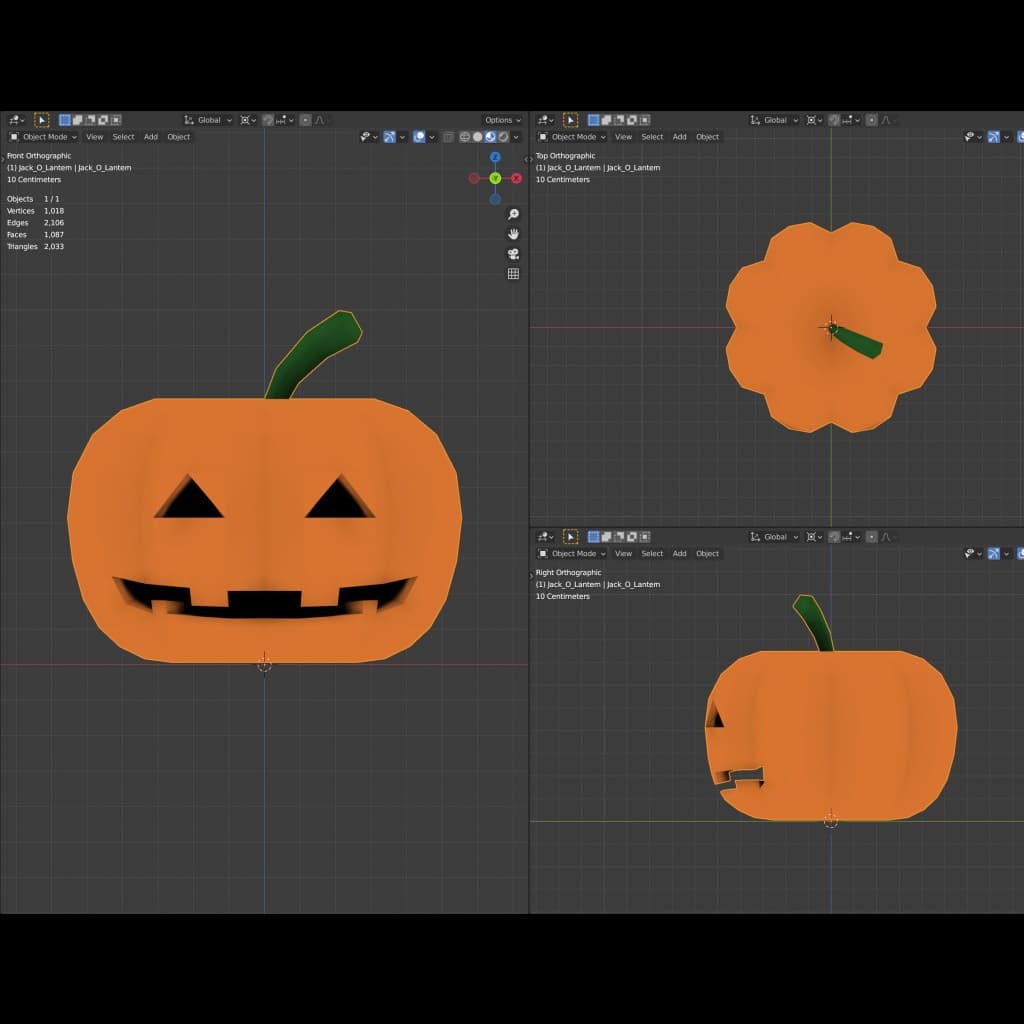Screen dimensions: 1024x1024
Task: Toggle camera view icon in front viewport
Action: coord(513,254)
